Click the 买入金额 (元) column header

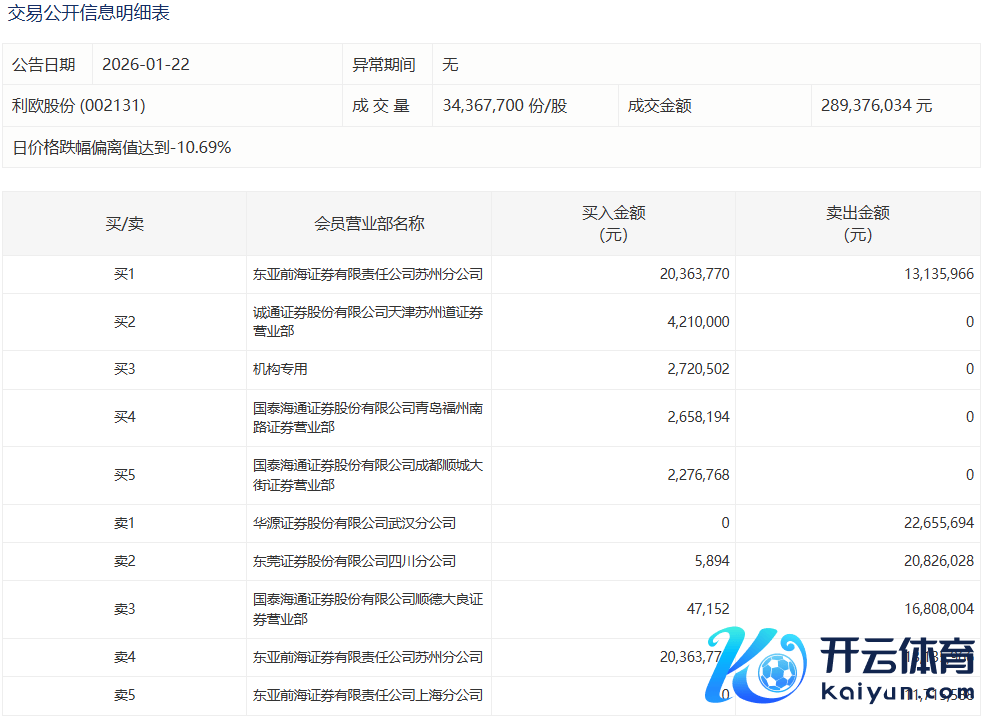coord(613,223)
